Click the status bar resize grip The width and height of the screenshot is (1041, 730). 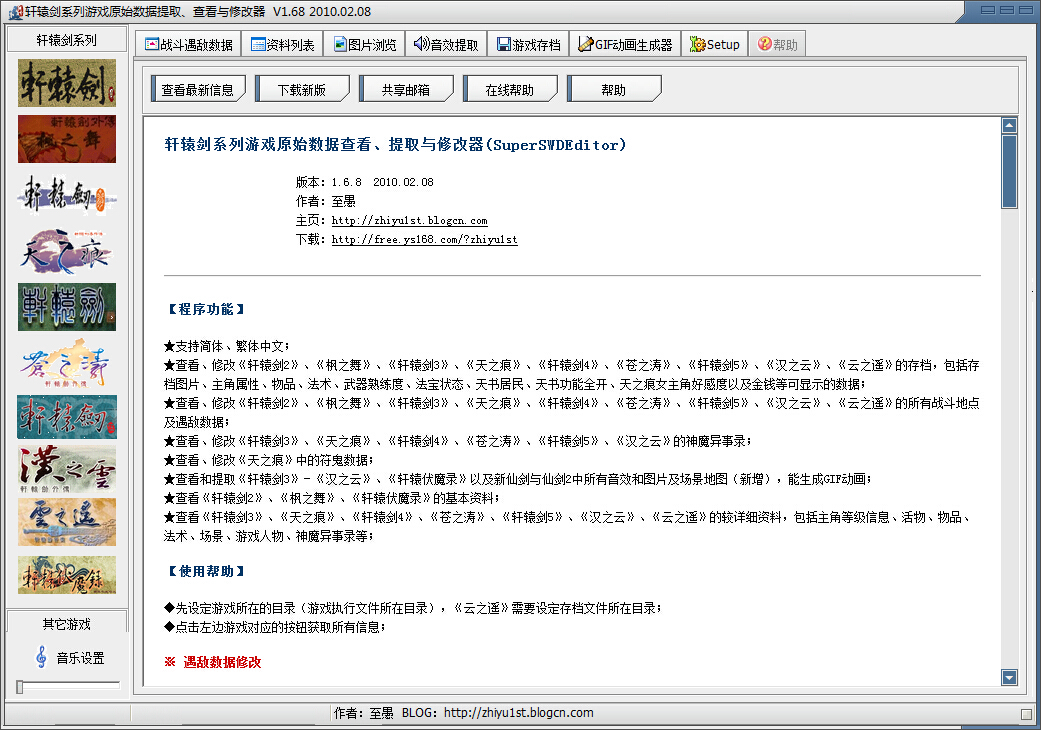click(x=1027, y=714)
